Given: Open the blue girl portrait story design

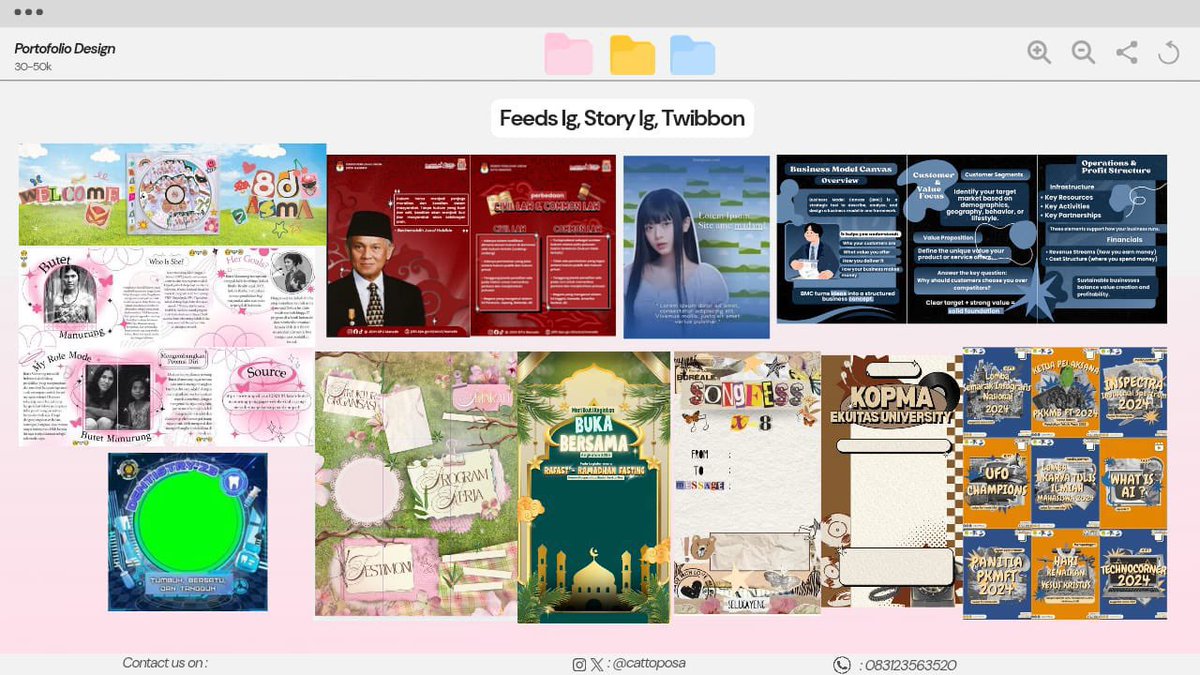Looking at the screenshot, I should coord(695,247).
